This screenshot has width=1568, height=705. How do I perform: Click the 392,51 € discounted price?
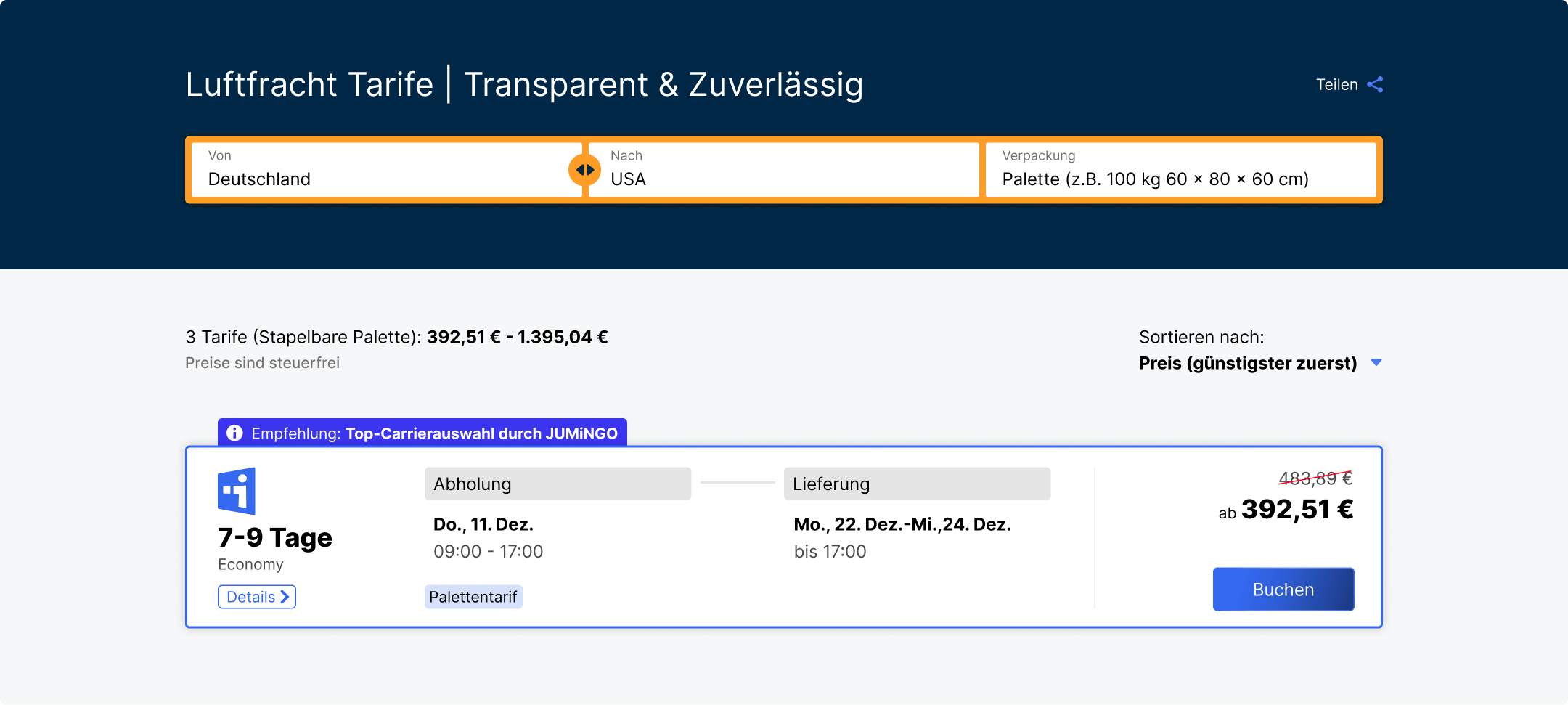point(1297,510)
